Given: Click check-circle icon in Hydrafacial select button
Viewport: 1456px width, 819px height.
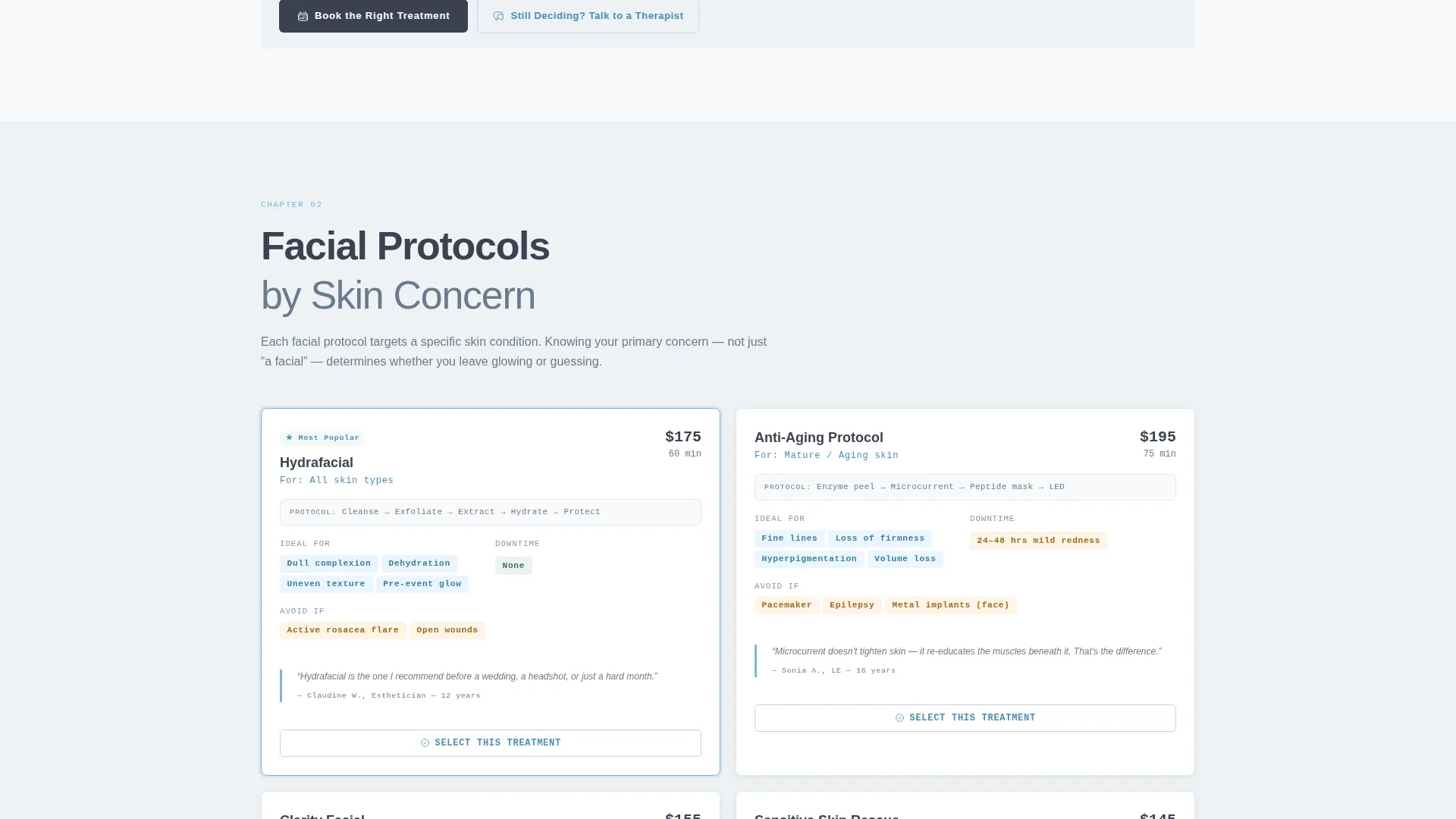Looking at the screenshot, I should point(425,743).
